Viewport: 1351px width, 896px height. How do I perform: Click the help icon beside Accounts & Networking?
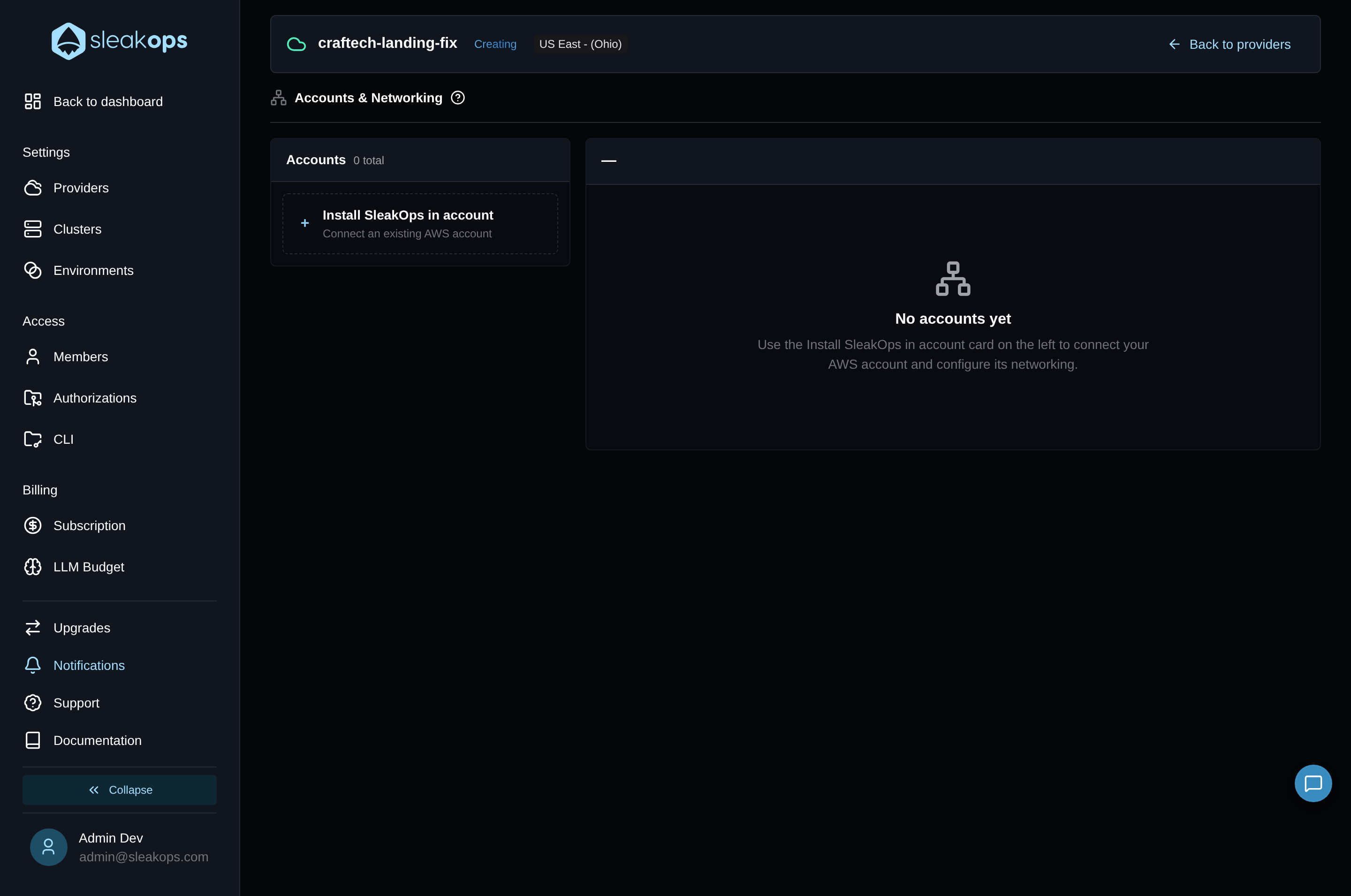pyautogui.click(x=457, y=98)
